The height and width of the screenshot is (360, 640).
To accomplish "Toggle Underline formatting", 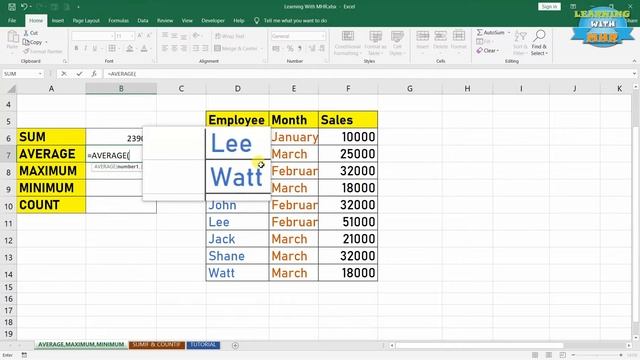I will point(95,49).
